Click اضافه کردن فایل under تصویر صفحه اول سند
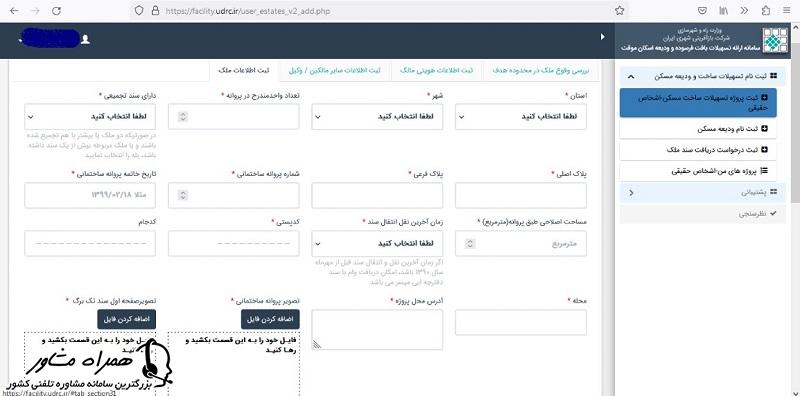 pyautogui.click(x=127, y=319)
